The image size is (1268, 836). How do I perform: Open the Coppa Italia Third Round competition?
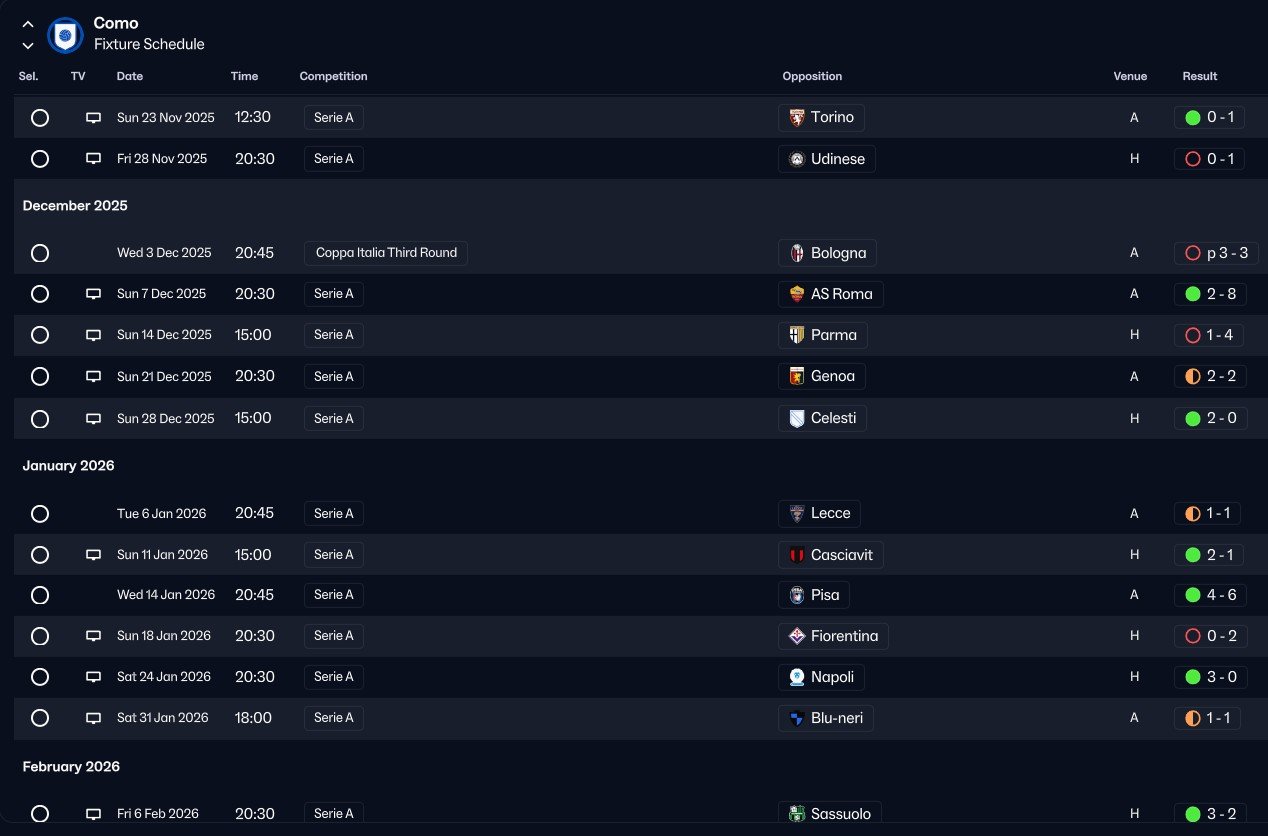(386, 253)
